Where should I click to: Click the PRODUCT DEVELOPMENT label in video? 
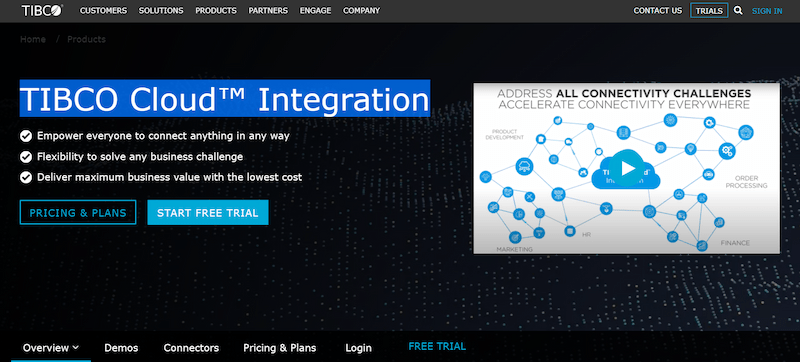(x=504, y=134)
